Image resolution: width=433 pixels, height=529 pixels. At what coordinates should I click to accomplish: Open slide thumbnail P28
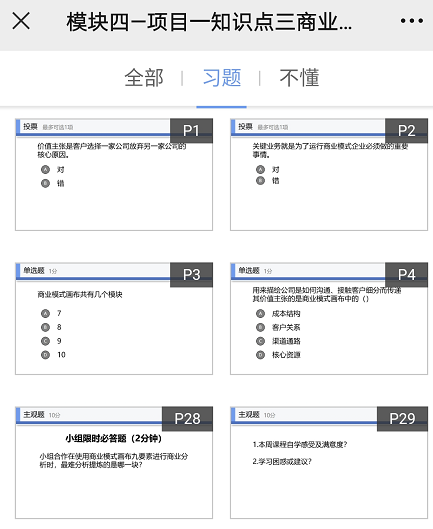[114, 463]
